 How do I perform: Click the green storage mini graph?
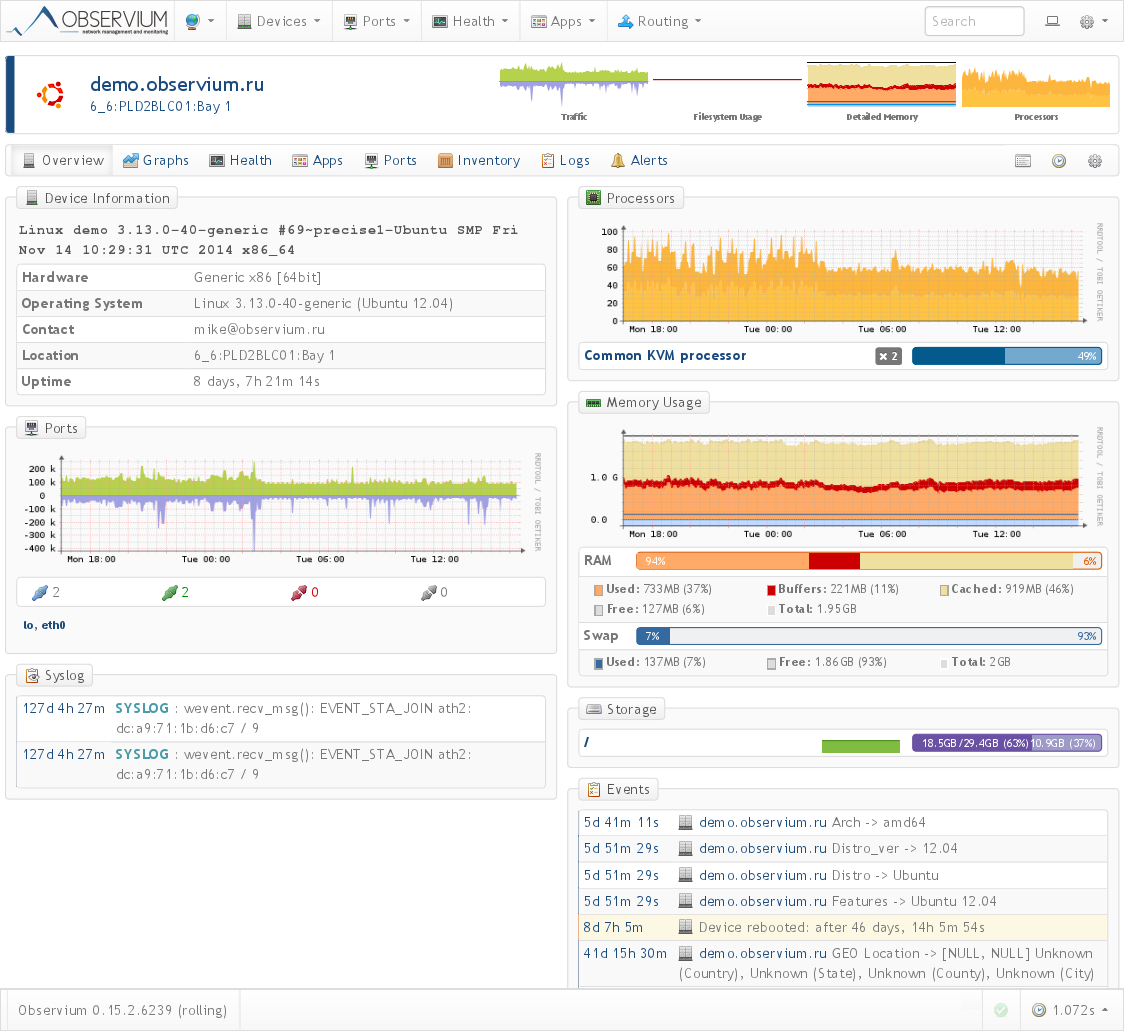[x=860, y=746]
